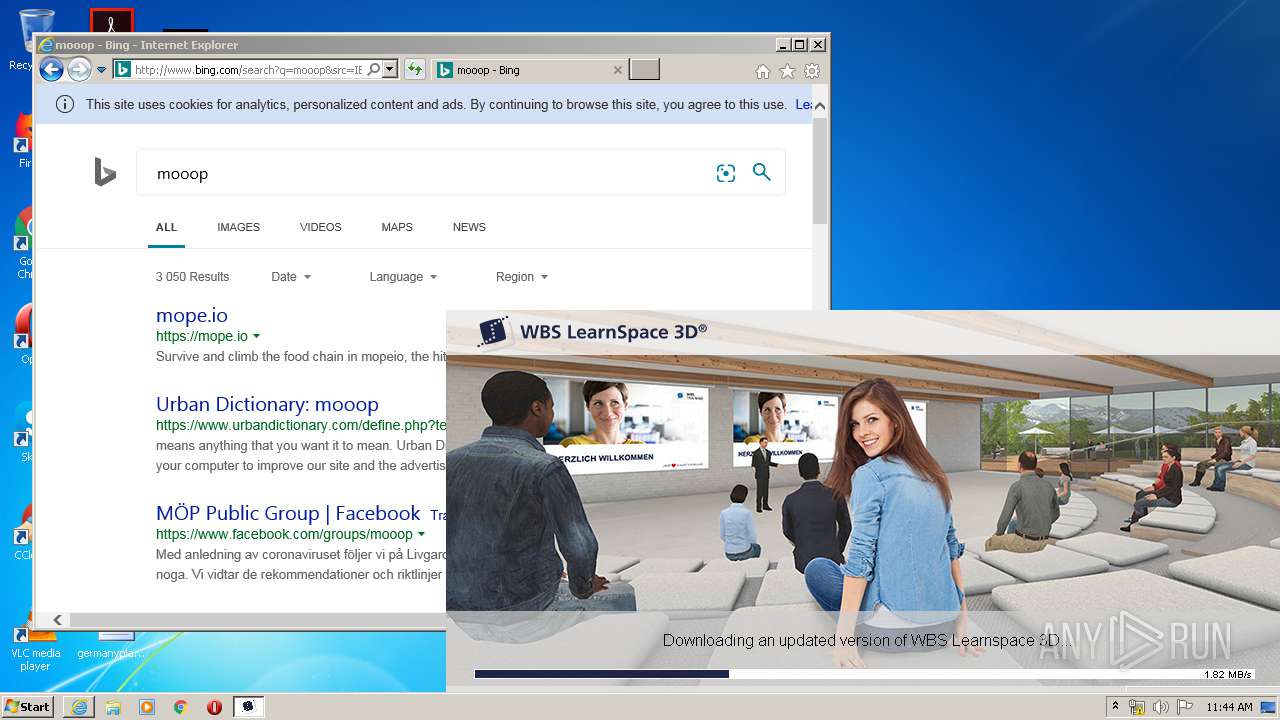This screenshot has height=720, width=1280.
Task: Click the Bing search magnifier button
Action: 762,172
